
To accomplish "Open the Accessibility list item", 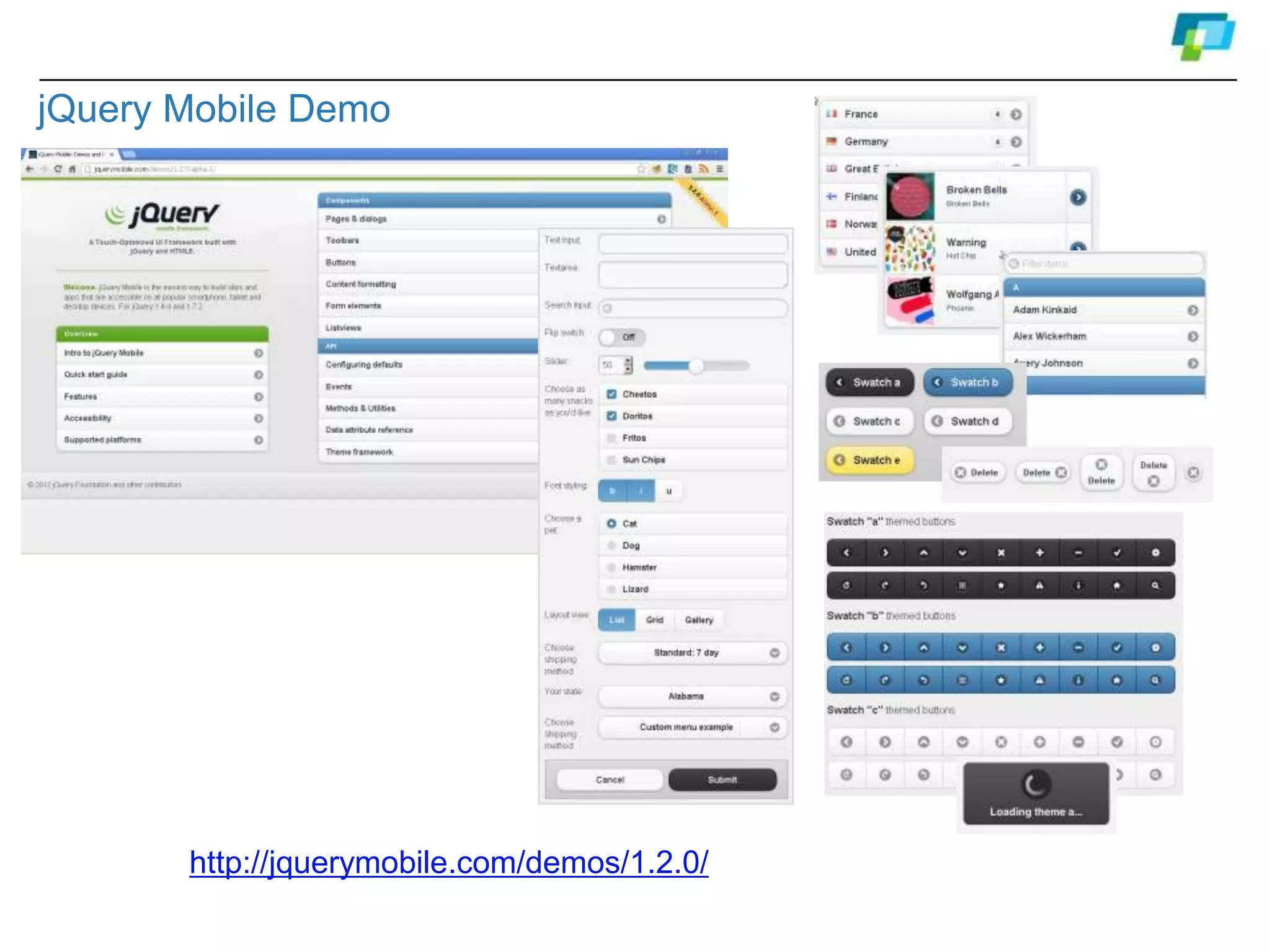I will pos(162,418).
